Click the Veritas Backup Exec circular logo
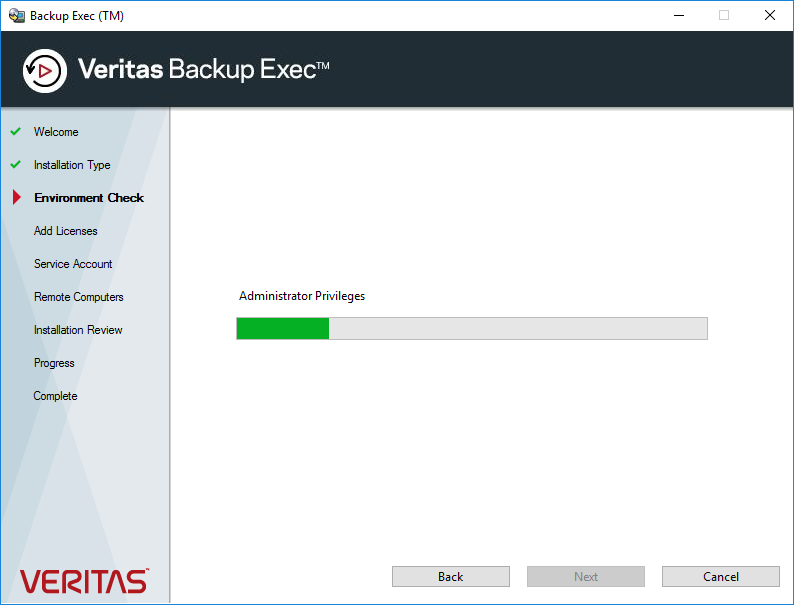The width and height of the screenshot is (794, 605). 45,71
